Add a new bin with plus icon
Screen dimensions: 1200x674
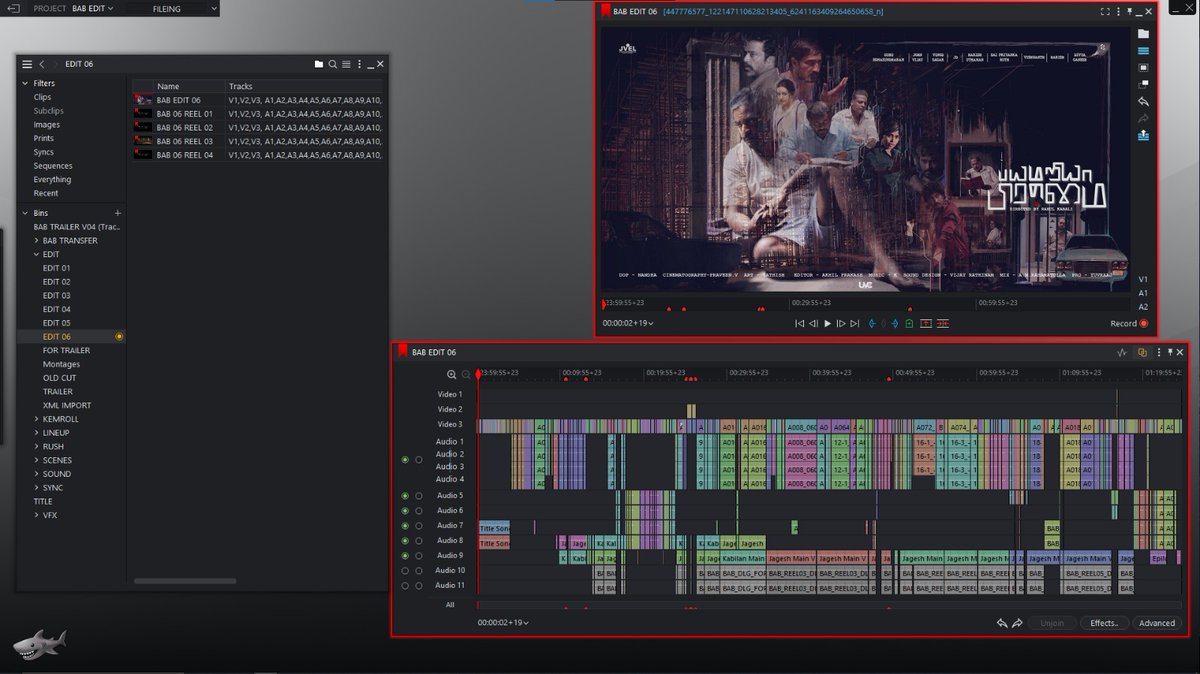(118, 213)
